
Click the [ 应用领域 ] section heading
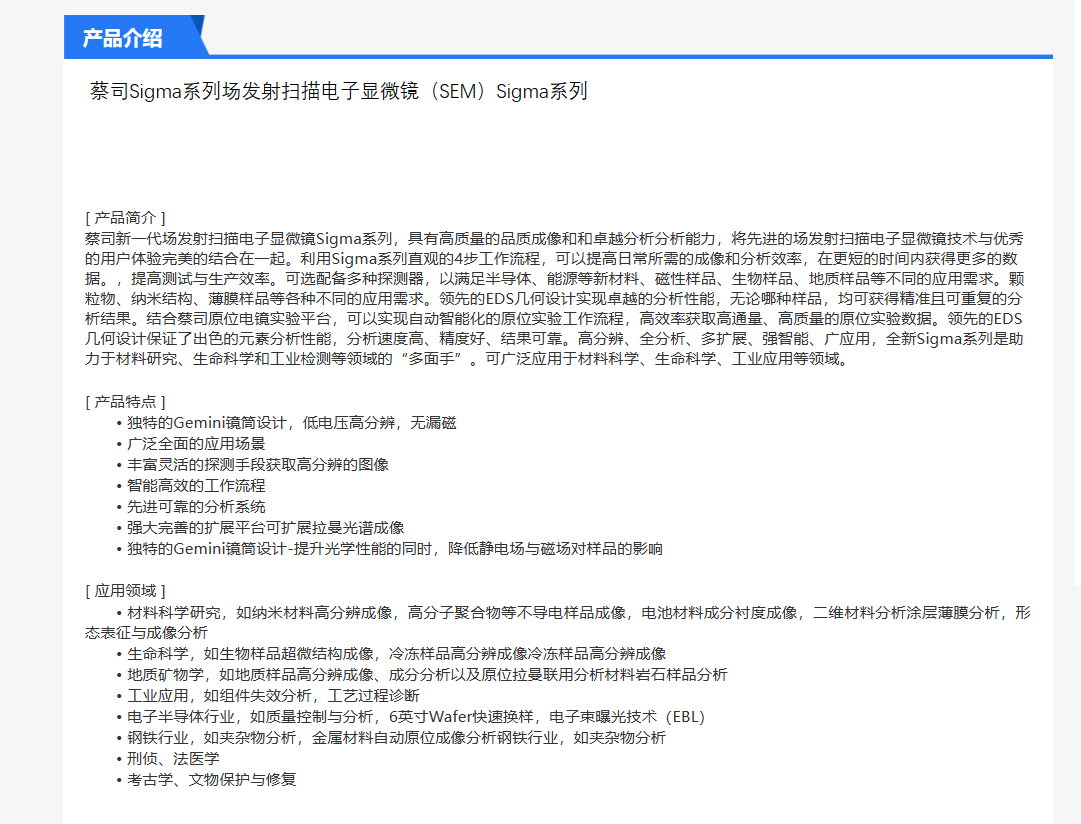point(125,591)
